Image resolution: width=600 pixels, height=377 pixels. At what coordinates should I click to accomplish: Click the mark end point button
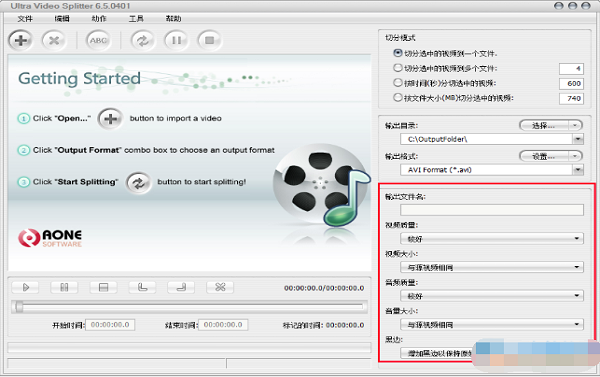coord(181,287)
